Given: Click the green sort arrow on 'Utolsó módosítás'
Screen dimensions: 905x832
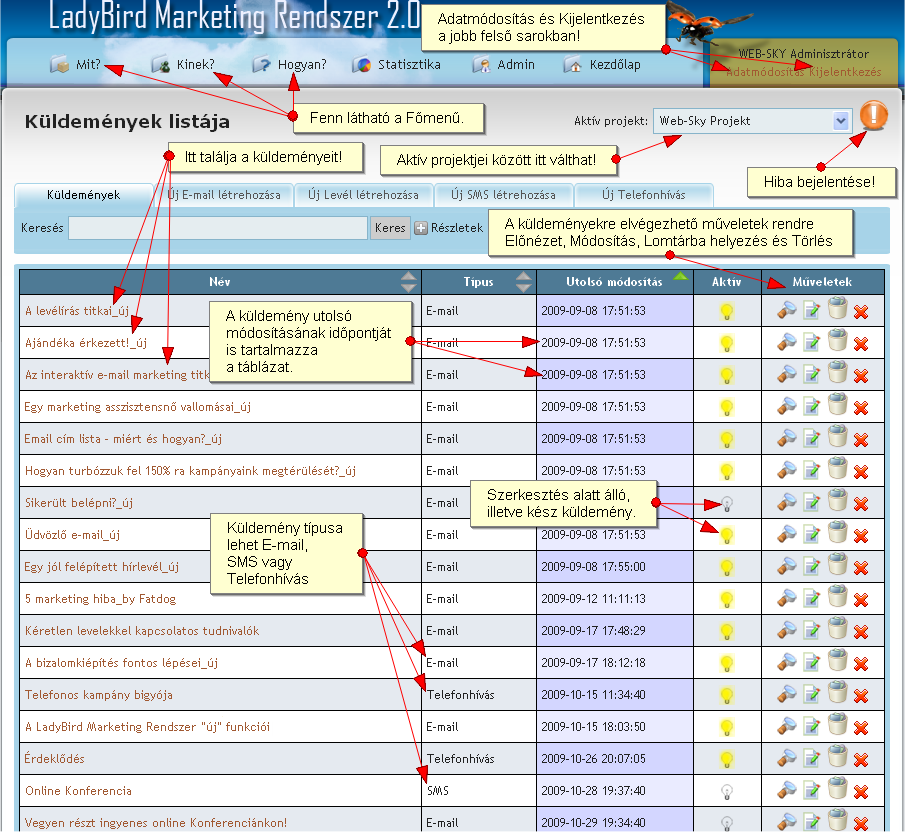Looking at the screenshot, I should [681, 276].
